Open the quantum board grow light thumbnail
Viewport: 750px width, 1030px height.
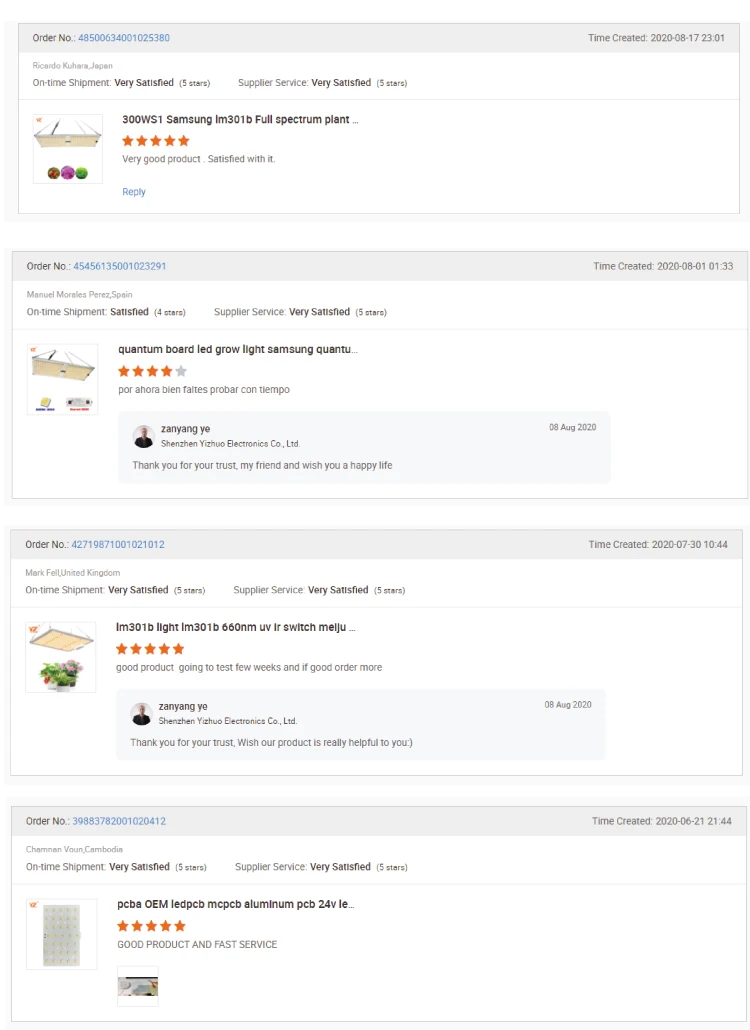click(x=62, y=380)
